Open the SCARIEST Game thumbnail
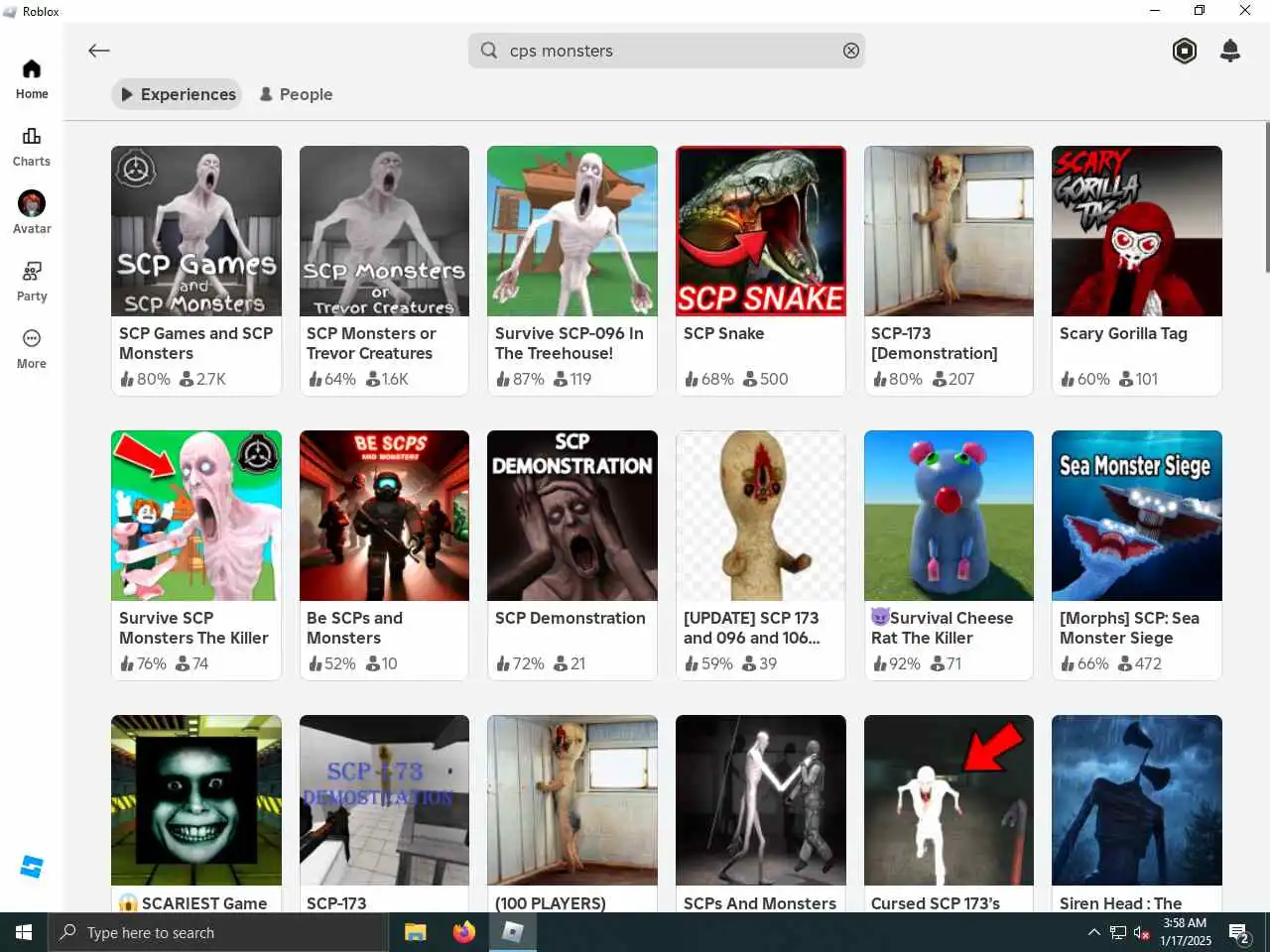Viewport: 1270px width, 952px height. (196, 800)
